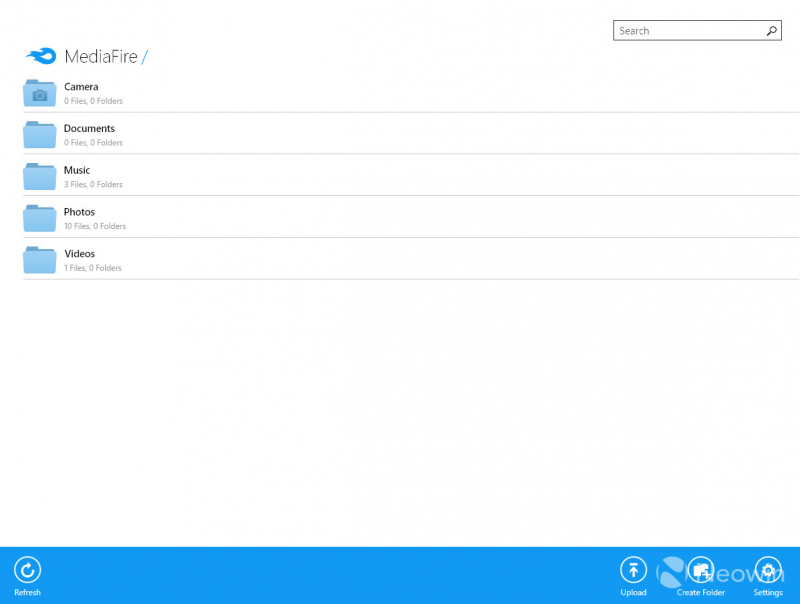The width and height of the screenshot is (800, 604).
Task: Click the Videos folder icon
Action: click(x=40, y=261)
